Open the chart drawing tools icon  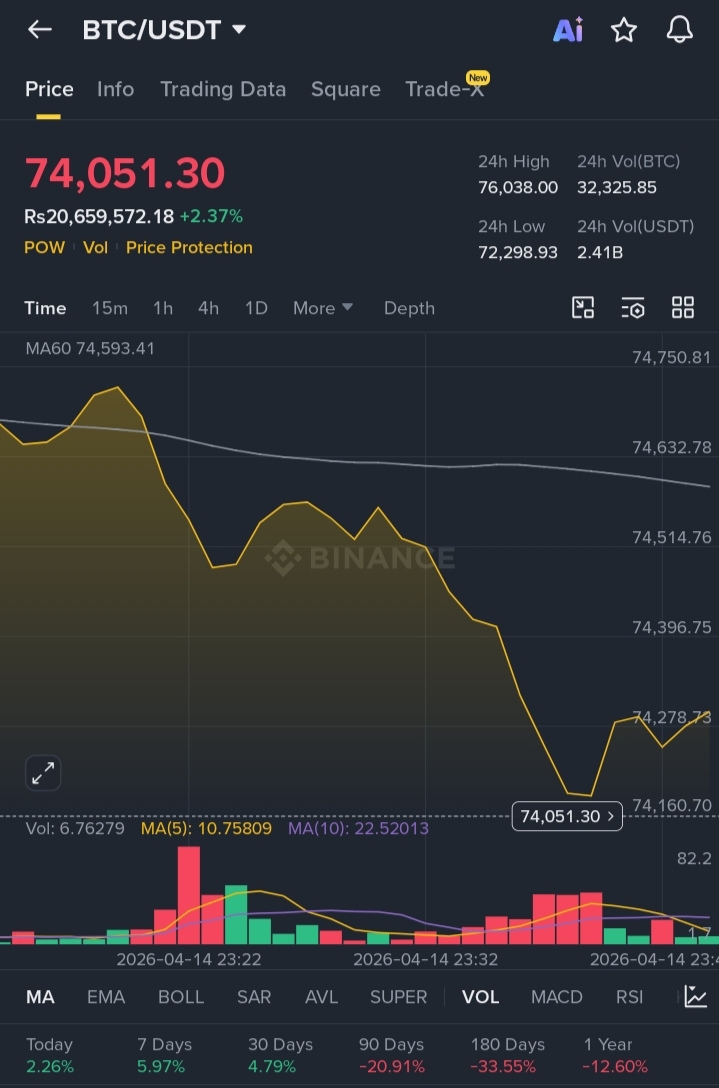point(583,307)
